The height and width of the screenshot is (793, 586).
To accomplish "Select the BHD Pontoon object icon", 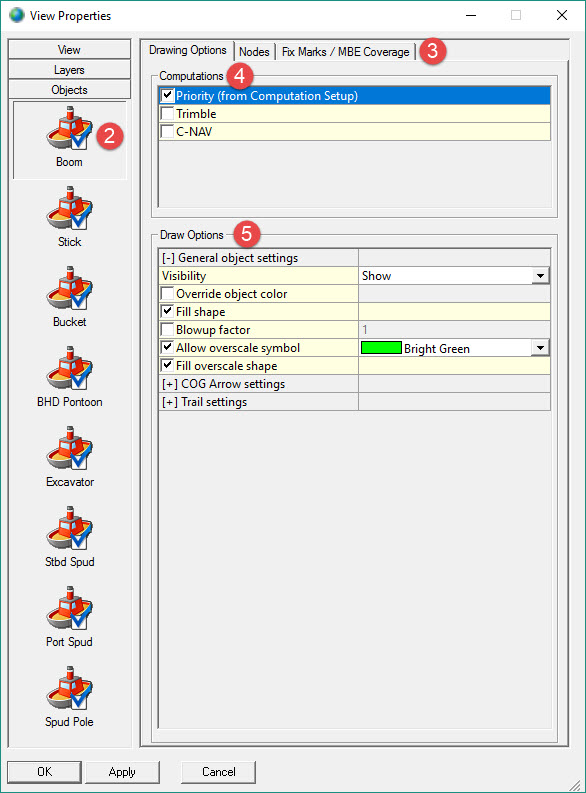I will pyautogui.click(x=69, y=368).
